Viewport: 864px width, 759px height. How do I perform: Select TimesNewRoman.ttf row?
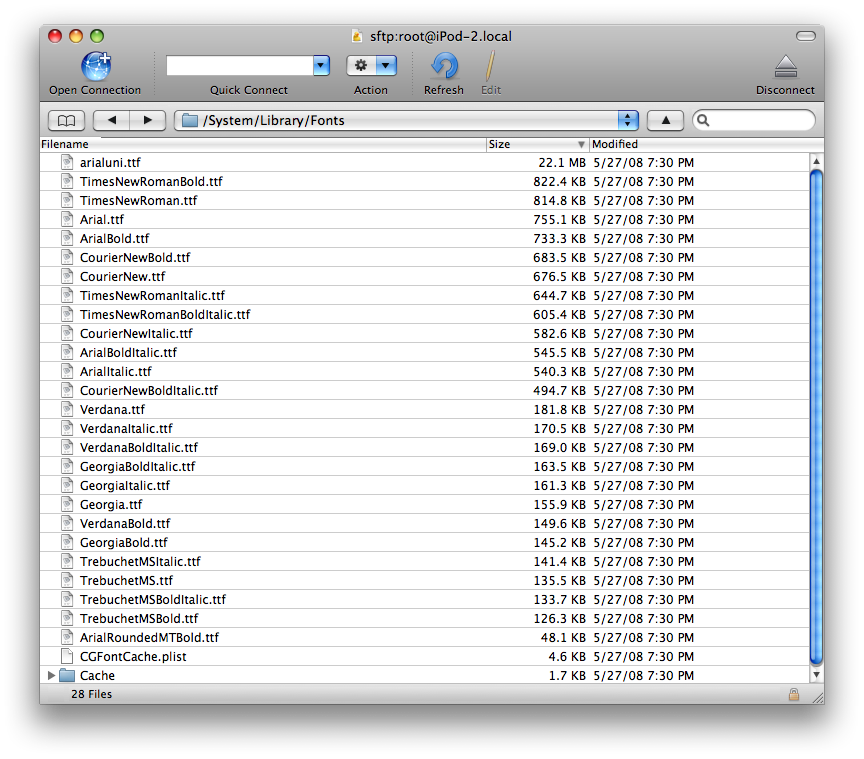coord(424,201)
